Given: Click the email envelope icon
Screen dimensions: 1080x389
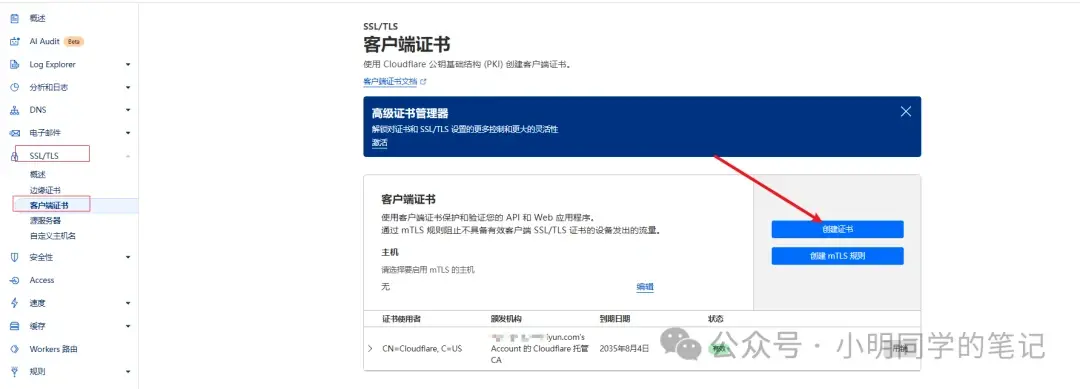Looking at the screenshot, I should [x=14, y=133].
